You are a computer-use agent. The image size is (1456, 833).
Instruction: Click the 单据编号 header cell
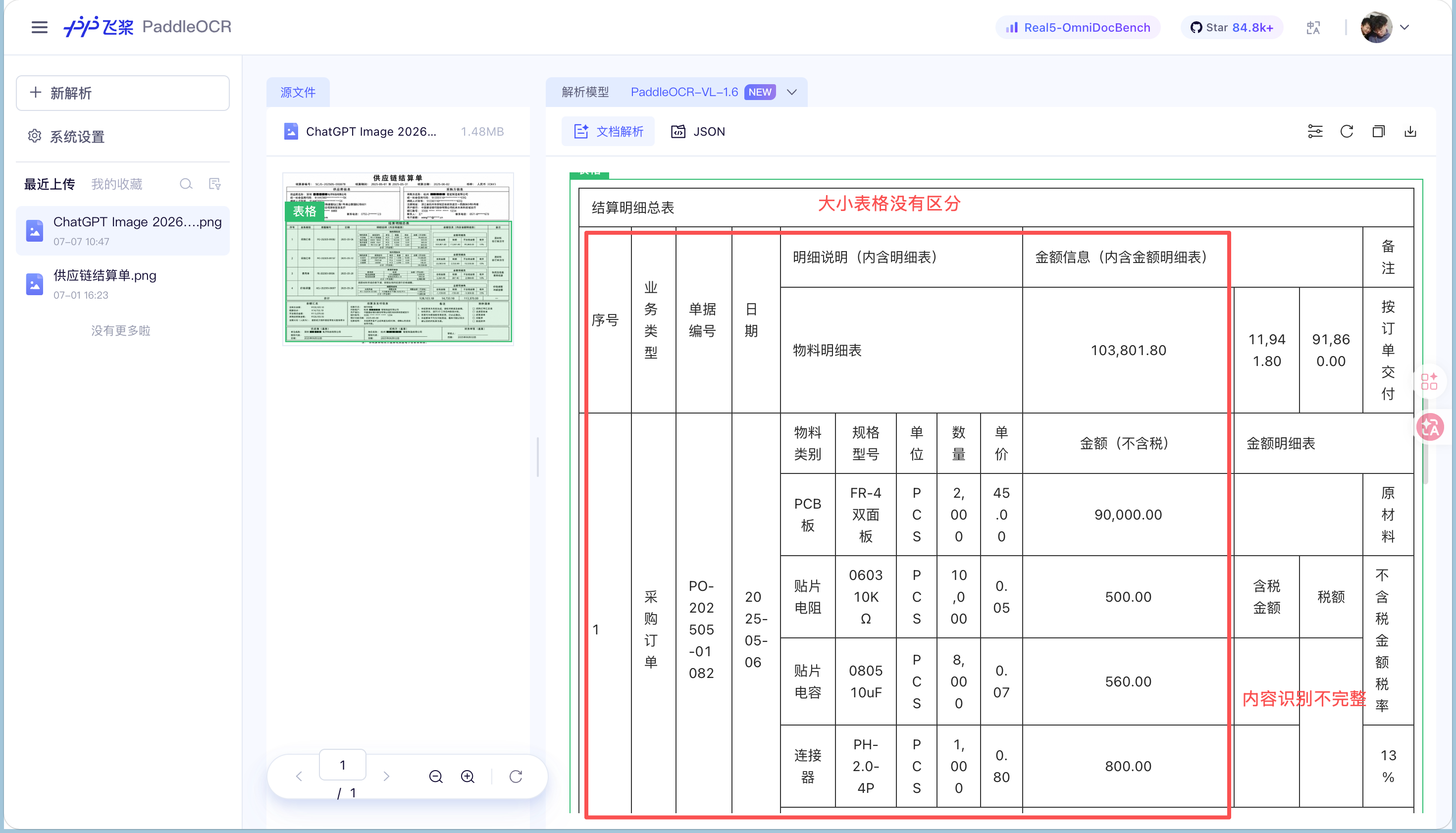coord(704,320)
